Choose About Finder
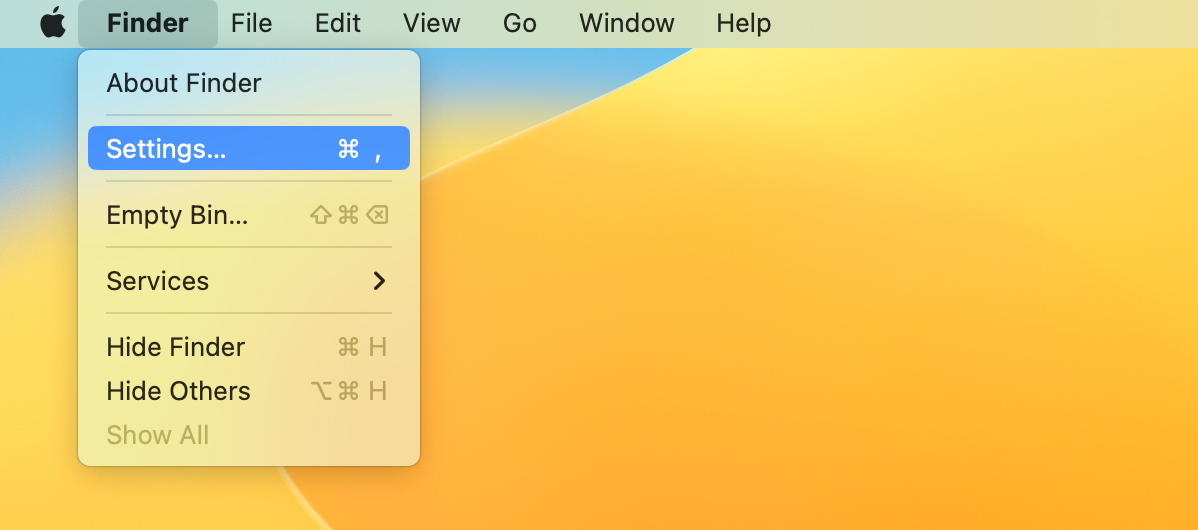 [x=249, y=82]
